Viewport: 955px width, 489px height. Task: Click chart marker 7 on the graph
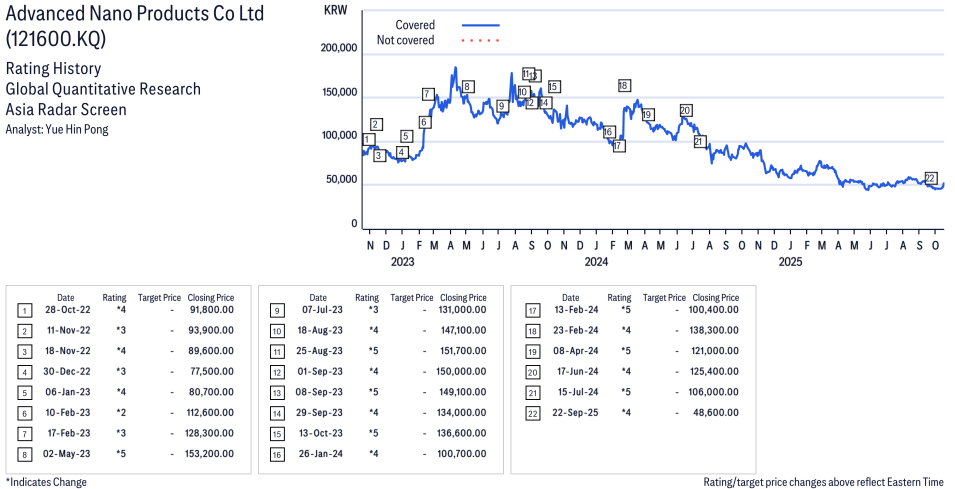tap(428, 95)
